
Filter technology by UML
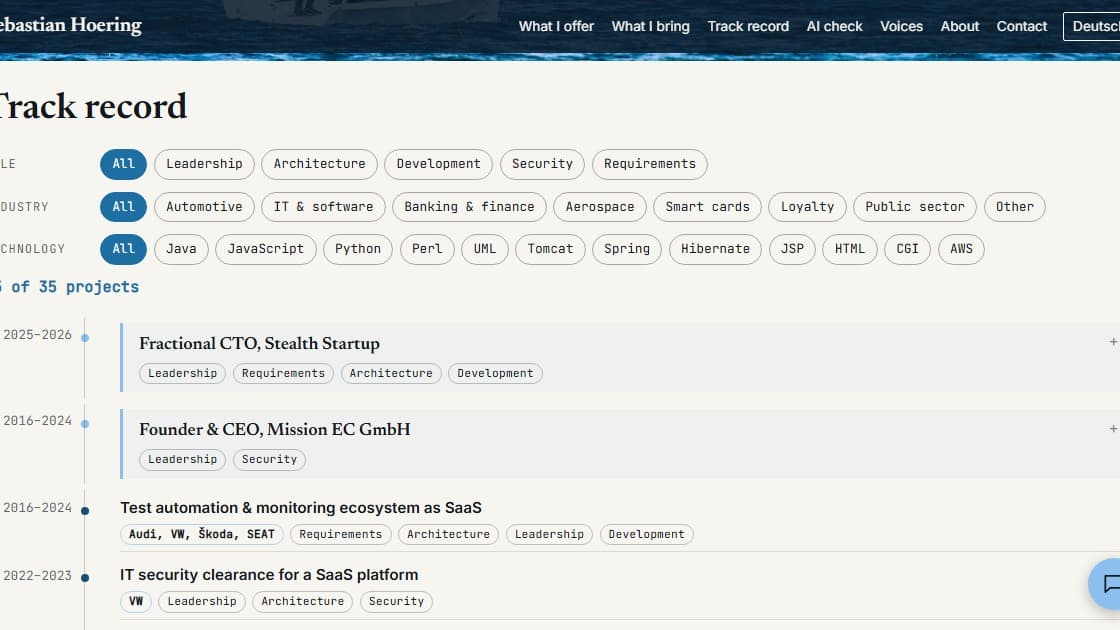484,249
